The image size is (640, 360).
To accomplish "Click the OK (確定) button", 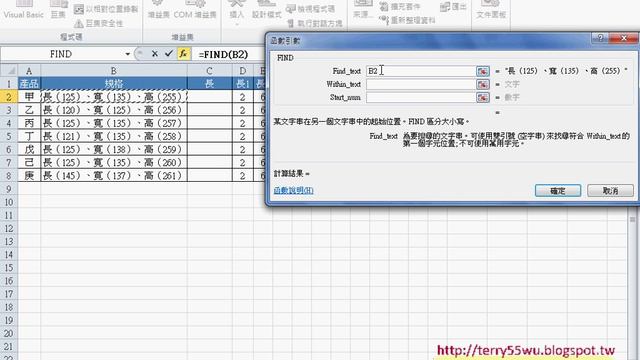I will pos(558,190).
